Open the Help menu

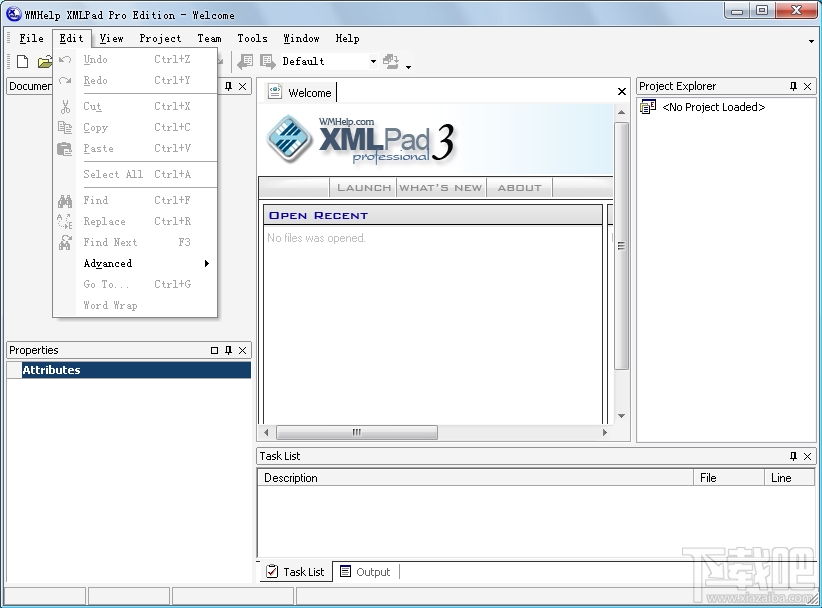tap(348, 38)
